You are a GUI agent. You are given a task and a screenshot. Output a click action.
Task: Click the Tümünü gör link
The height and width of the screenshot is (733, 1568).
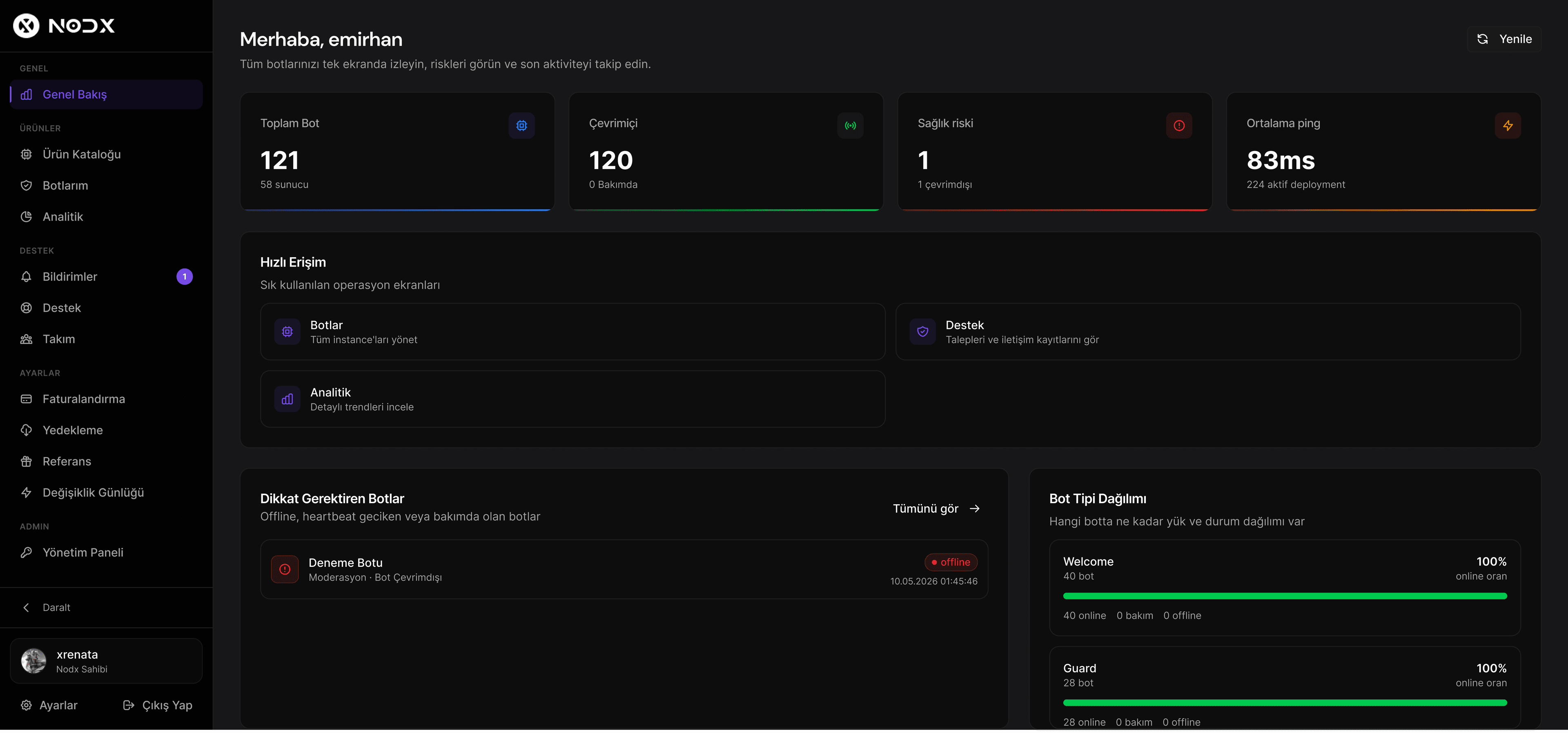coord(936,509)
